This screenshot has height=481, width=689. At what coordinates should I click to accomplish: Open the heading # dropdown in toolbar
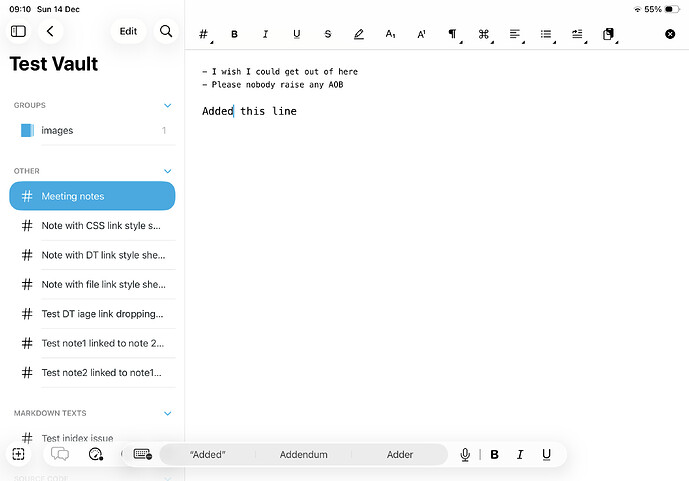click(204, 34)
